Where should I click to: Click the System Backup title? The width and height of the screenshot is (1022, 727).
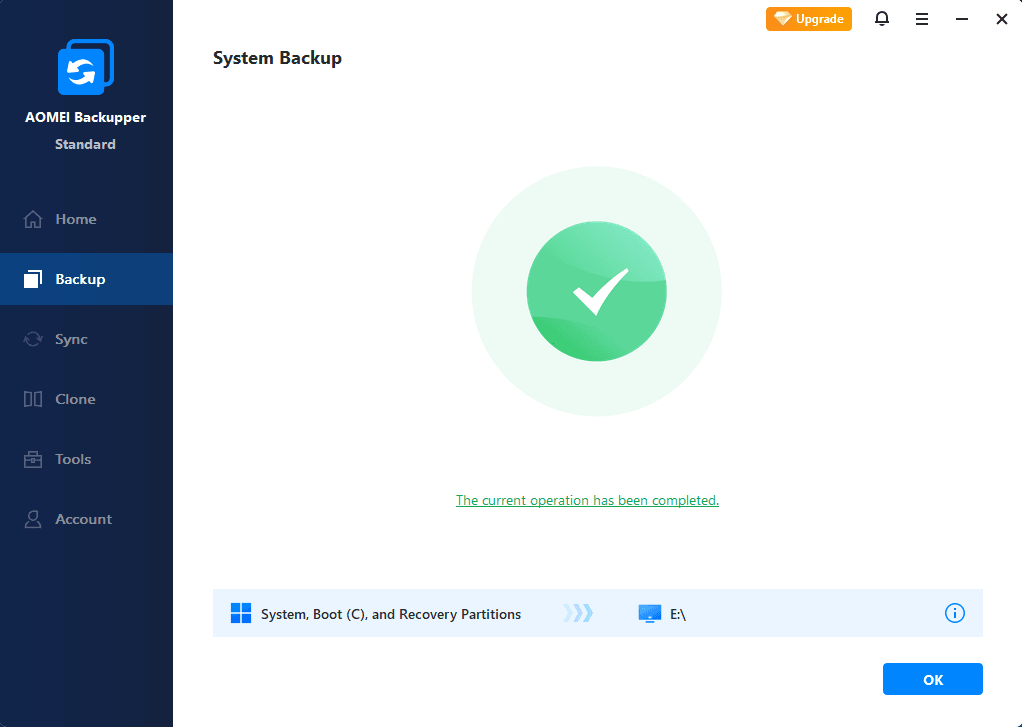click(x=277, y=58)
